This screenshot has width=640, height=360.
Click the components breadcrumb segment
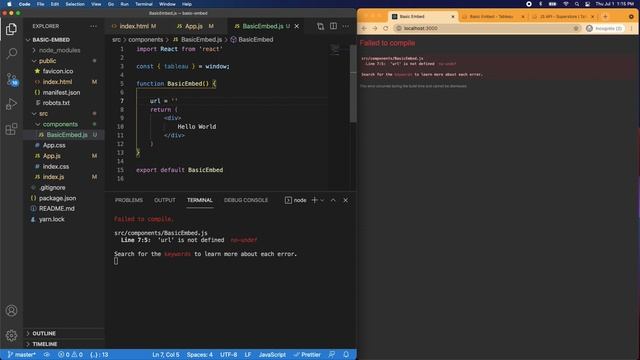[x=146, y=40]
